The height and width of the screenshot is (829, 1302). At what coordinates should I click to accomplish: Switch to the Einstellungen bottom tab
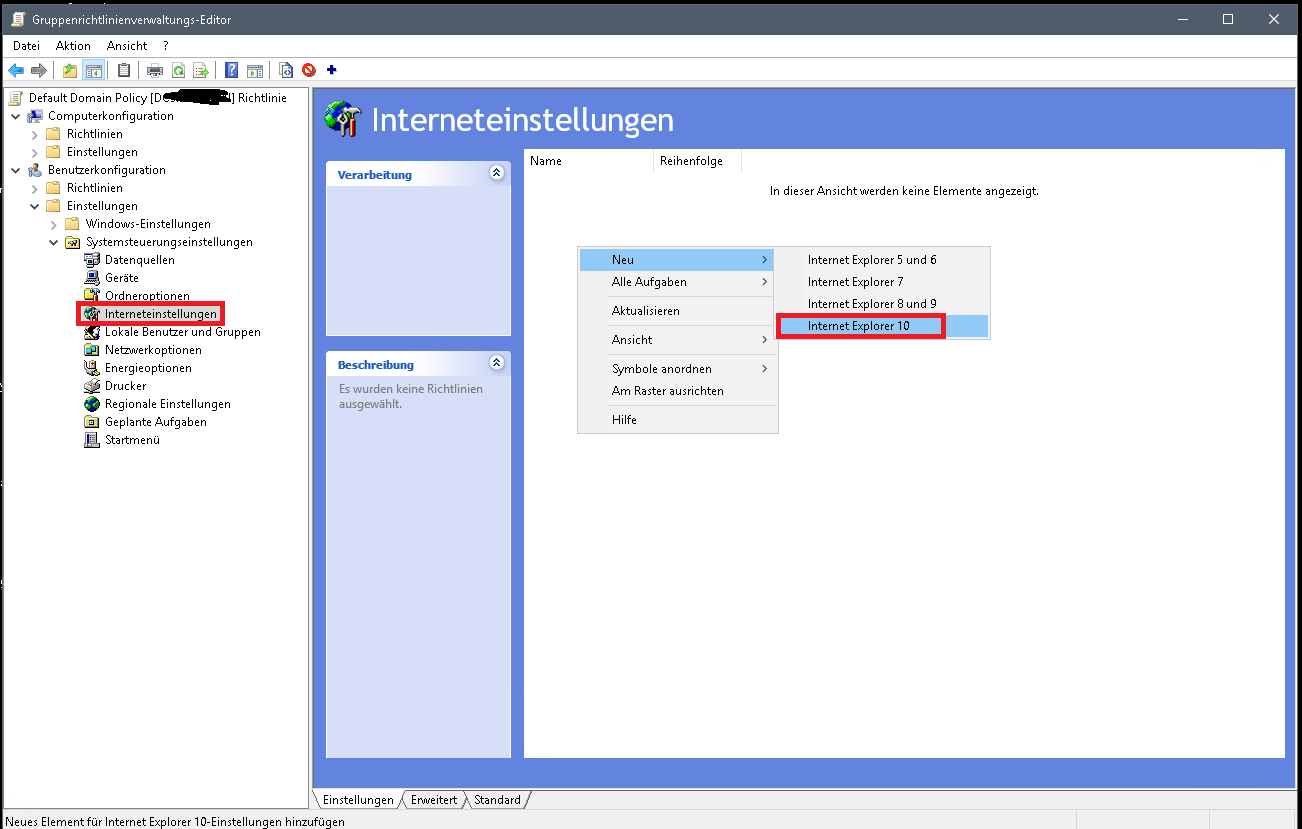(x=358, y=800)
